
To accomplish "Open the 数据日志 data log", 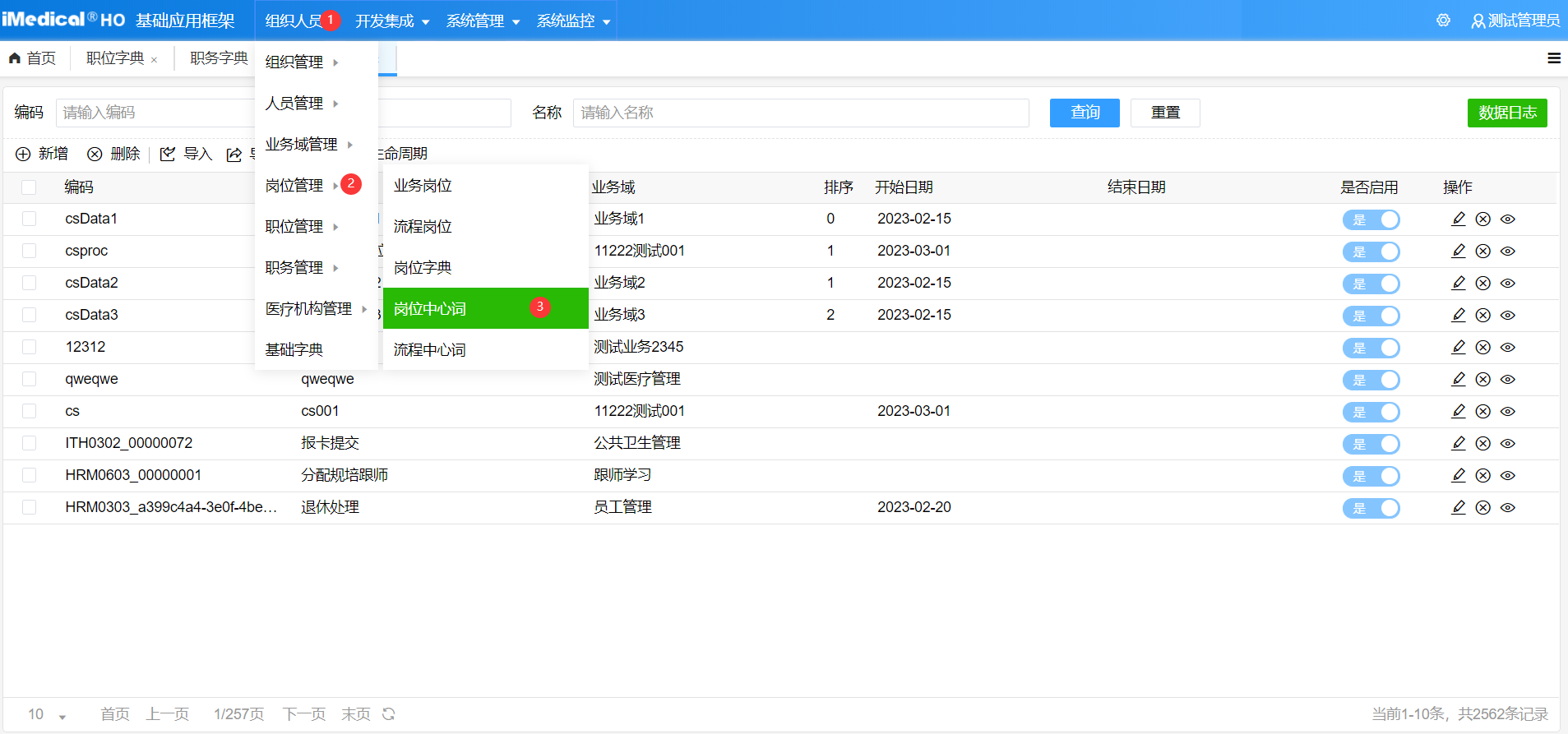I will [x=1507, y=113].
